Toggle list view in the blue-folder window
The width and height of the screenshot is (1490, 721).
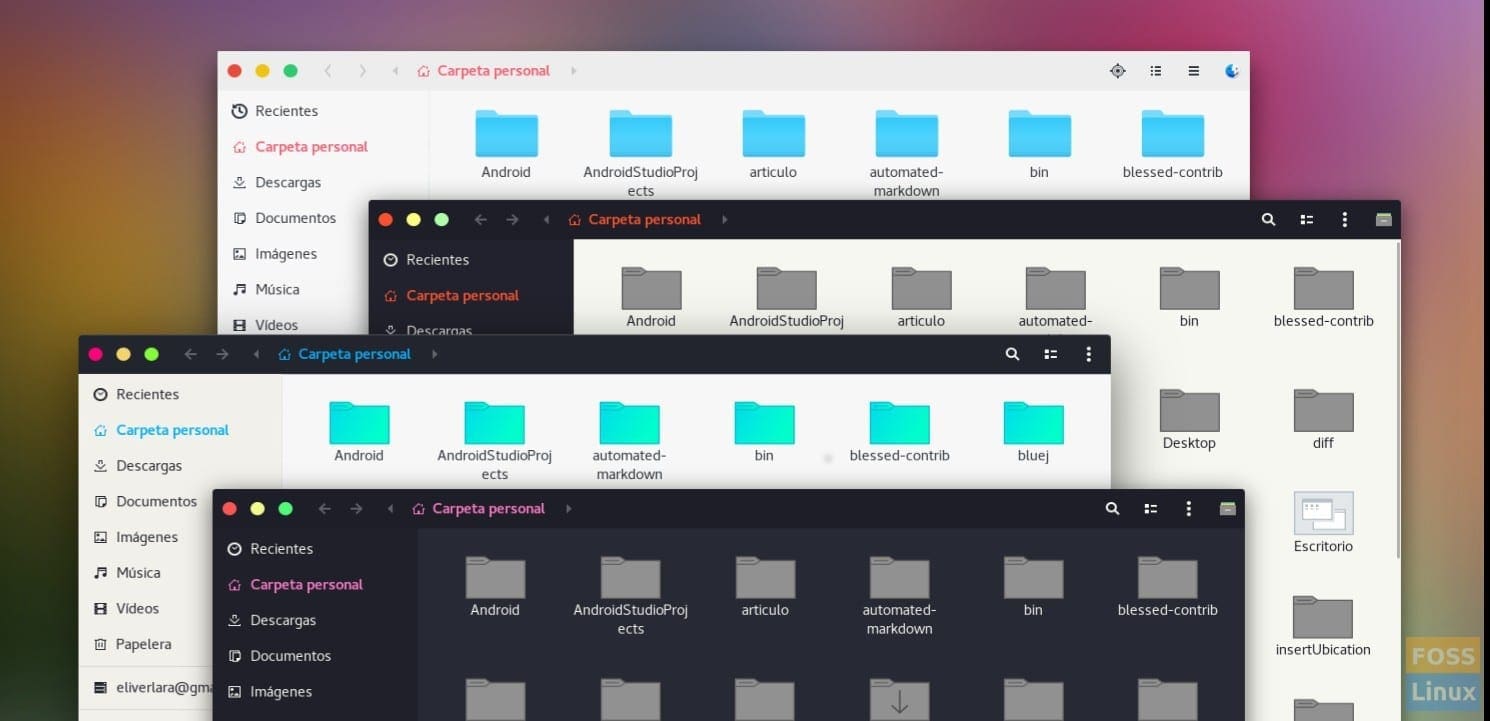(1156, 71)
